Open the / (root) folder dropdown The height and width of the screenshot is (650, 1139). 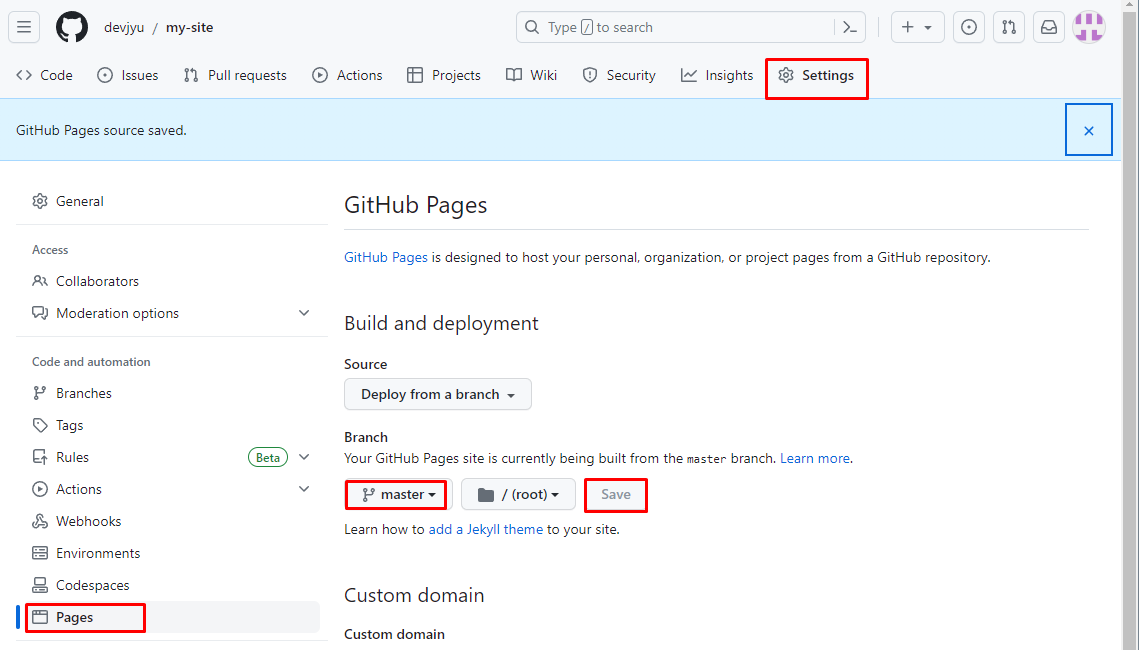pyautogui.click(x=518, y=495)
